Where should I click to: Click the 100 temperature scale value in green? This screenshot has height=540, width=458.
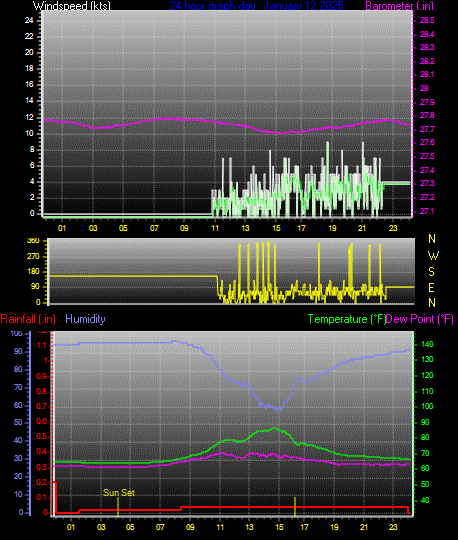click(427, 406)
